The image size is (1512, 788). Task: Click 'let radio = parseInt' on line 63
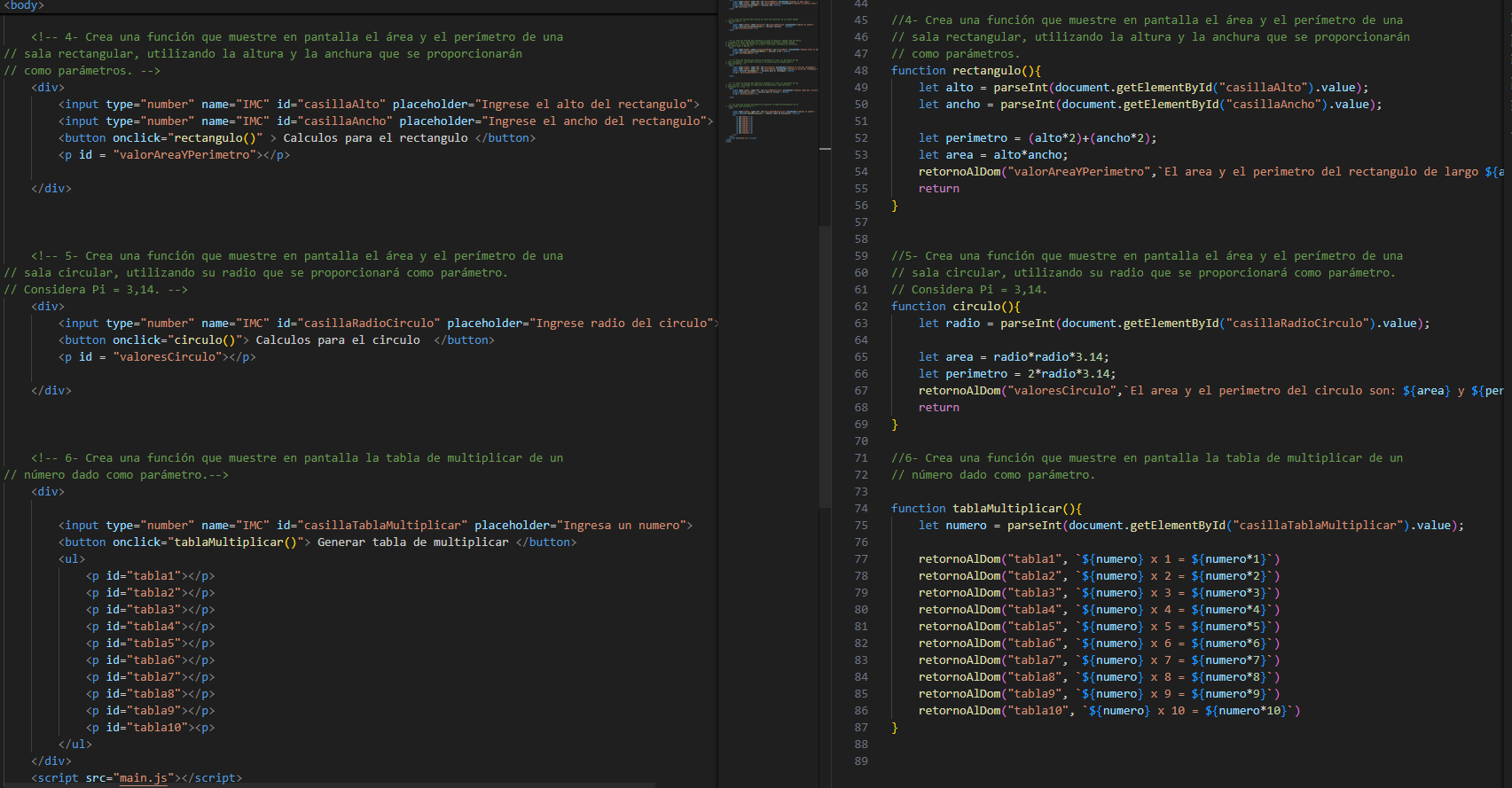point(986,324)
